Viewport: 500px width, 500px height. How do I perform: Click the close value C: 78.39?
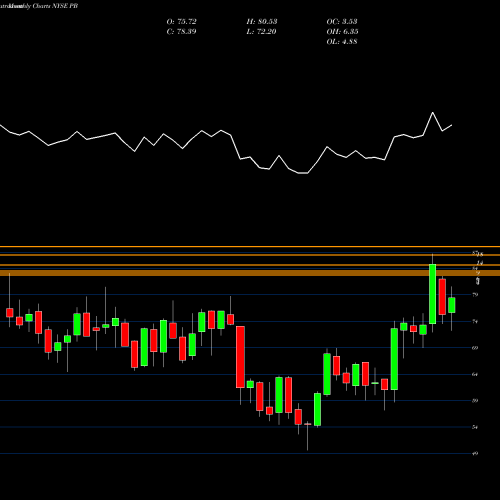coord(181,32)
